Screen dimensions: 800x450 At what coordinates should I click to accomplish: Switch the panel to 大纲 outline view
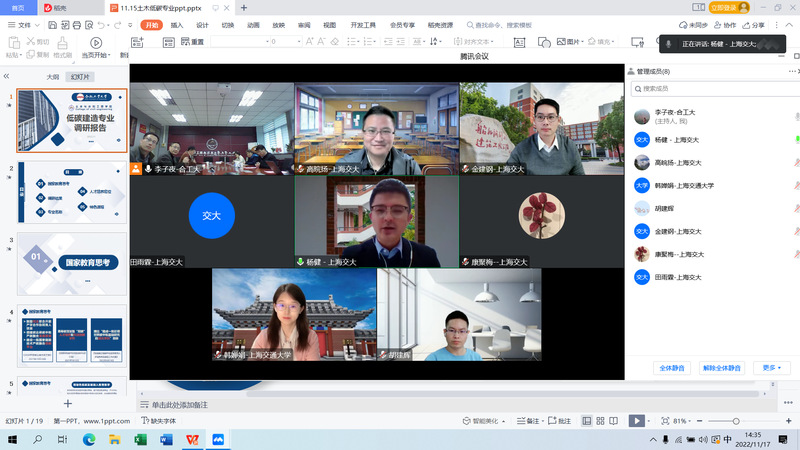[x=52, y=77]
